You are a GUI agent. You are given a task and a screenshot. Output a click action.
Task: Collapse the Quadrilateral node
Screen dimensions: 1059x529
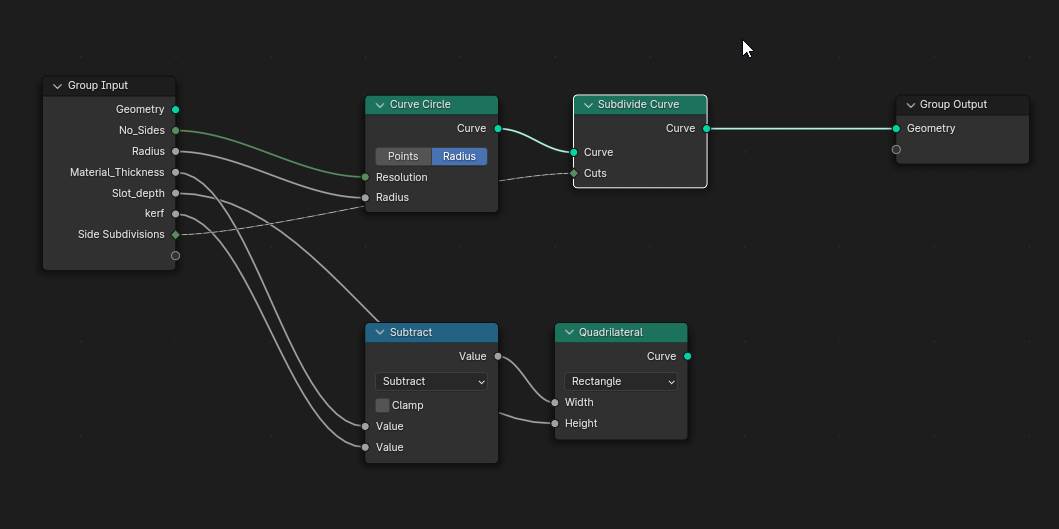pyautogui.click(x=569, y=332)
